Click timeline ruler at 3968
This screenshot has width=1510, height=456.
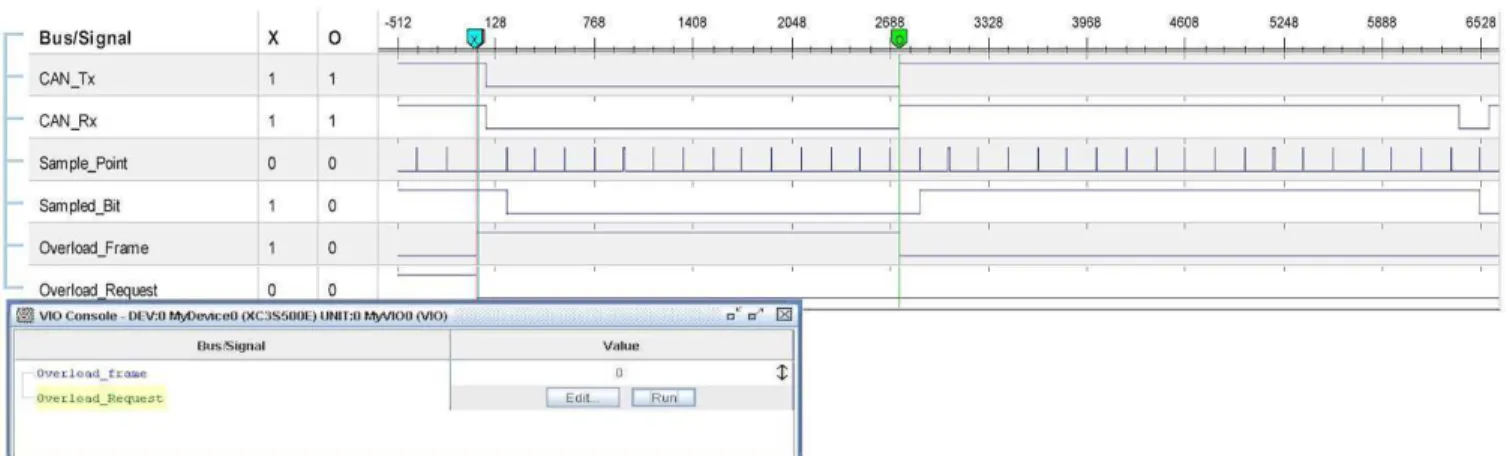(x=1085, y=24)
